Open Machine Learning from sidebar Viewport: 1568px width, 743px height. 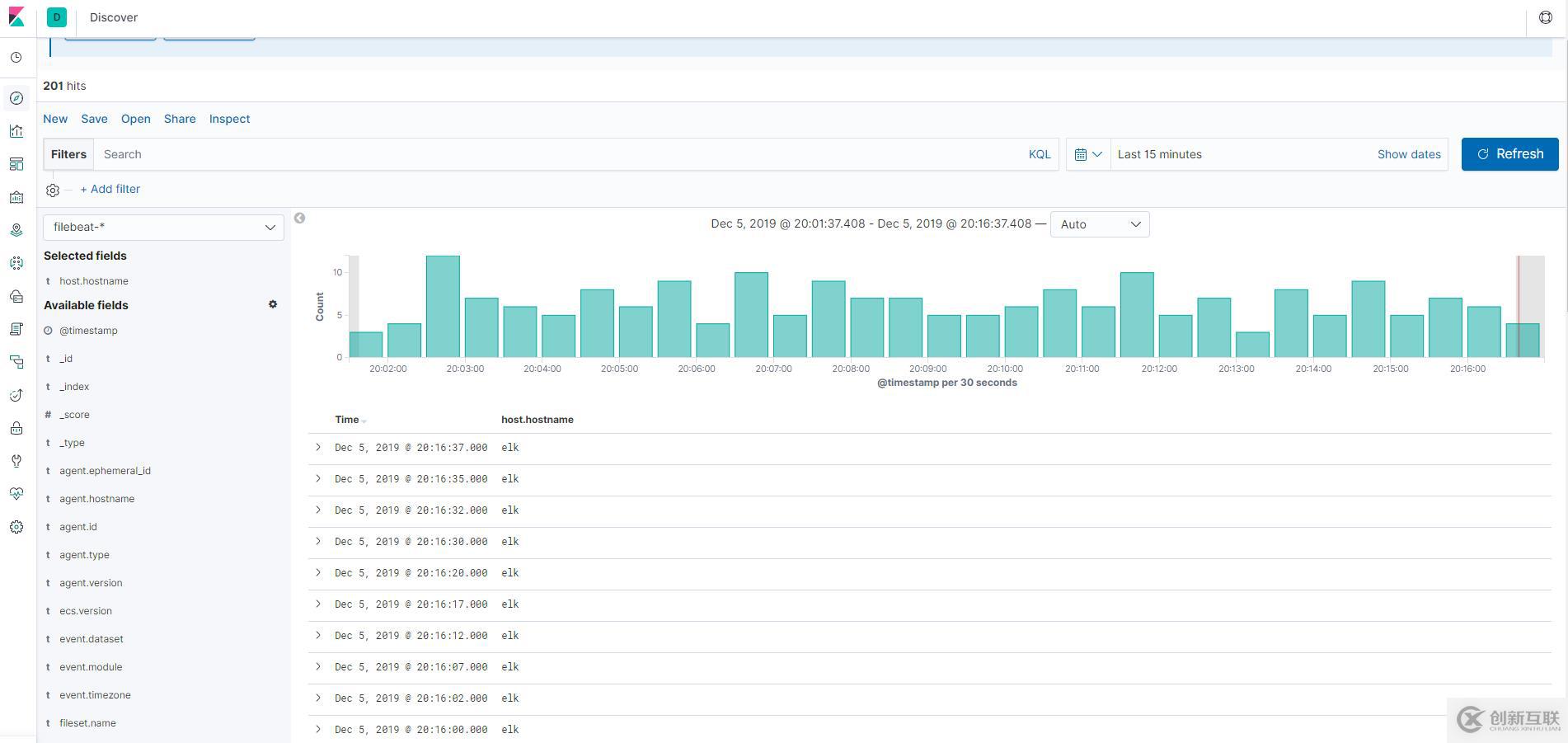[x=16, y=263]
